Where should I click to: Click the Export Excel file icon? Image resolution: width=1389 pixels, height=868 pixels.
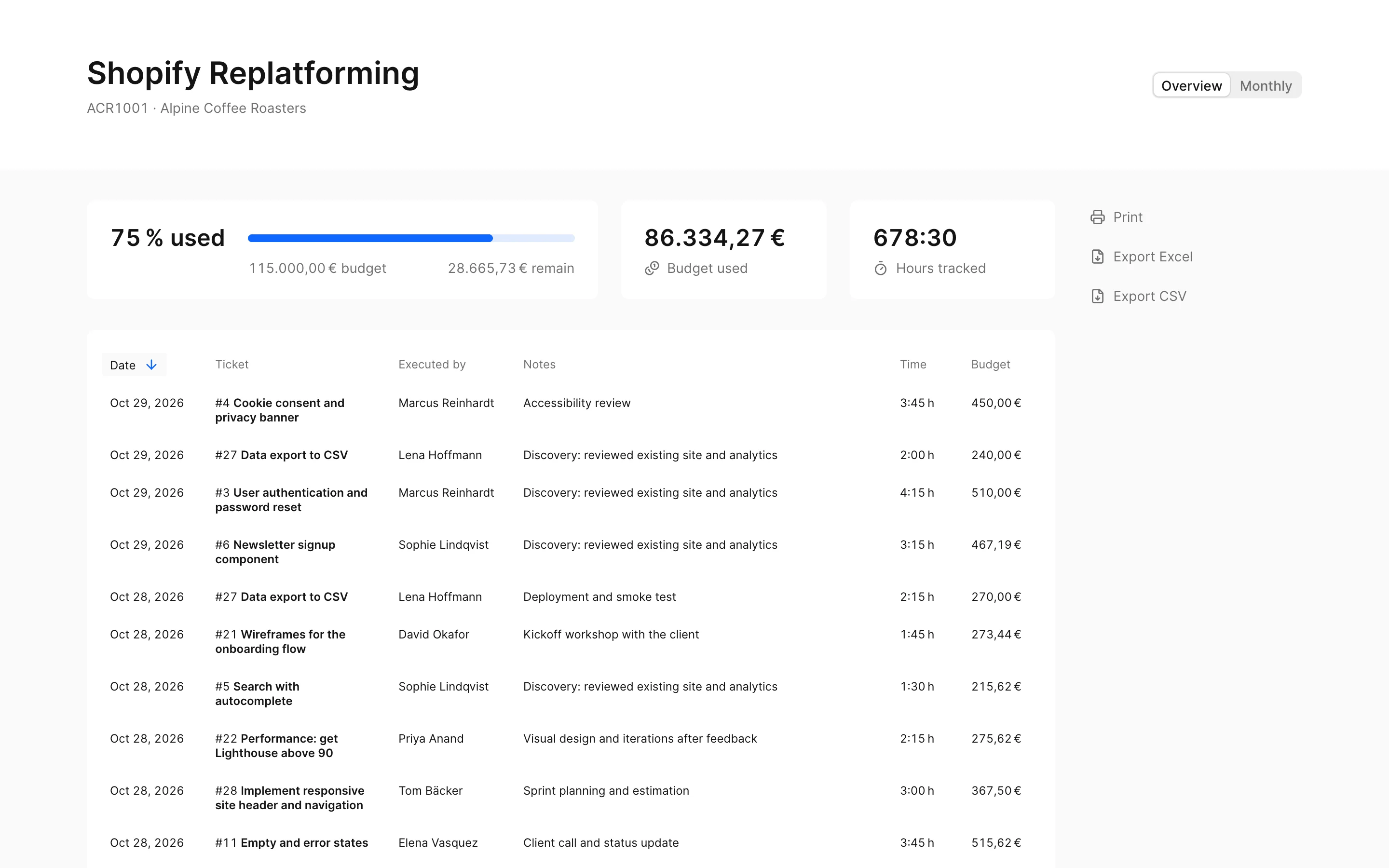tap(1097, 257)
